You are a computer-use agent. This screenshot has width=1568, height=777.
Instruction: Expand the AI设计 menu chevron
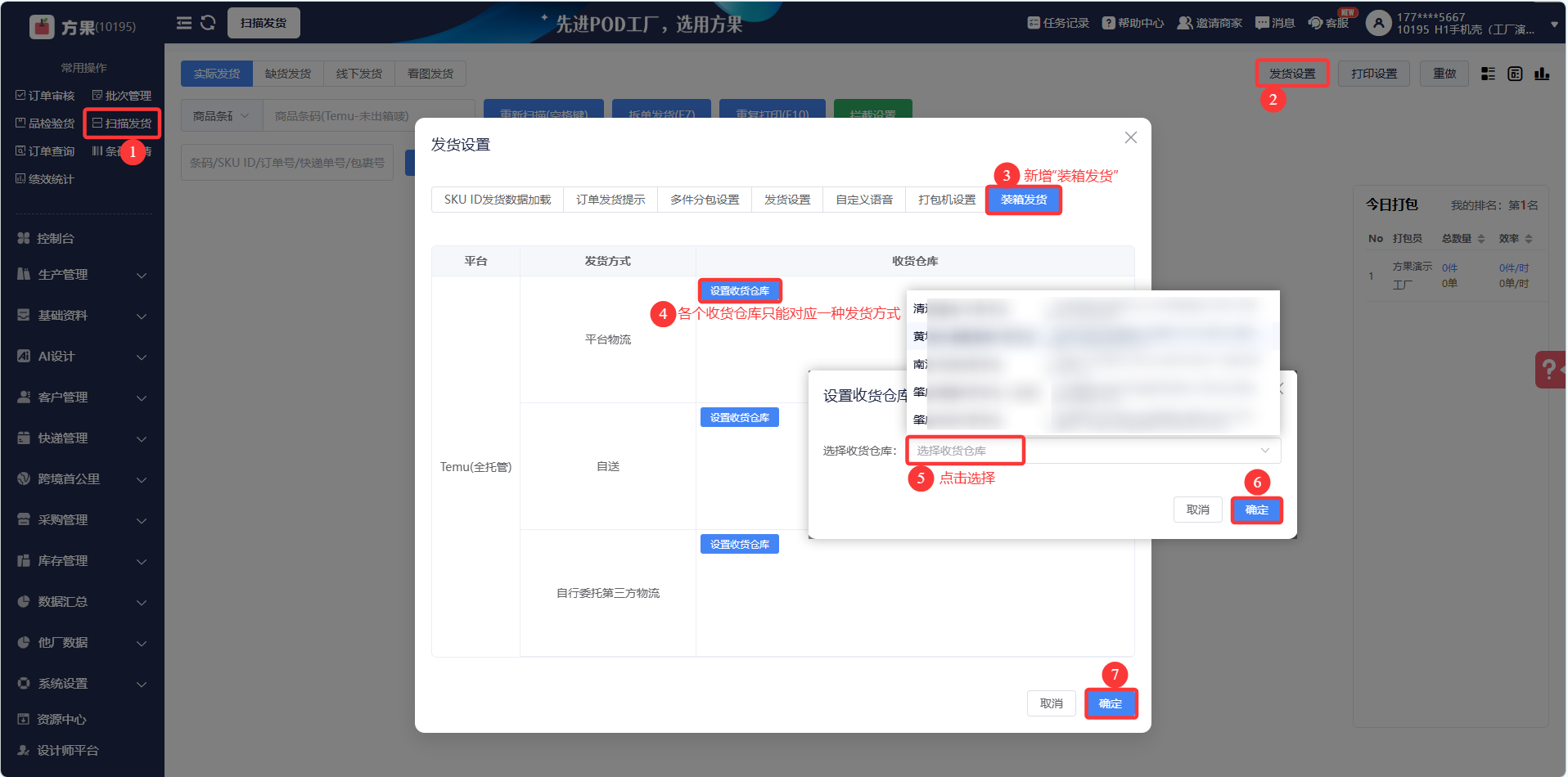point(142,357)
